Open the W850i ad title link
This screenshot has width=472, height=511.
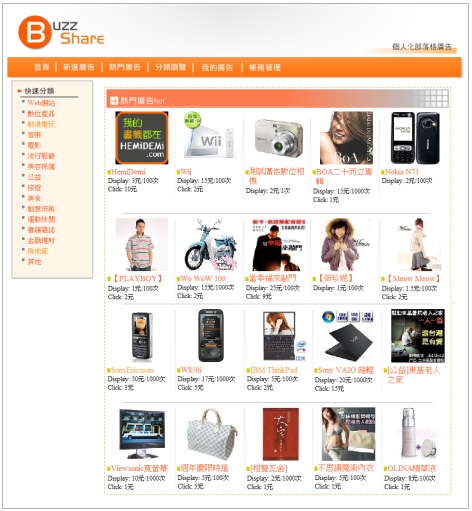pyautogui.click(x=191, y=370)
